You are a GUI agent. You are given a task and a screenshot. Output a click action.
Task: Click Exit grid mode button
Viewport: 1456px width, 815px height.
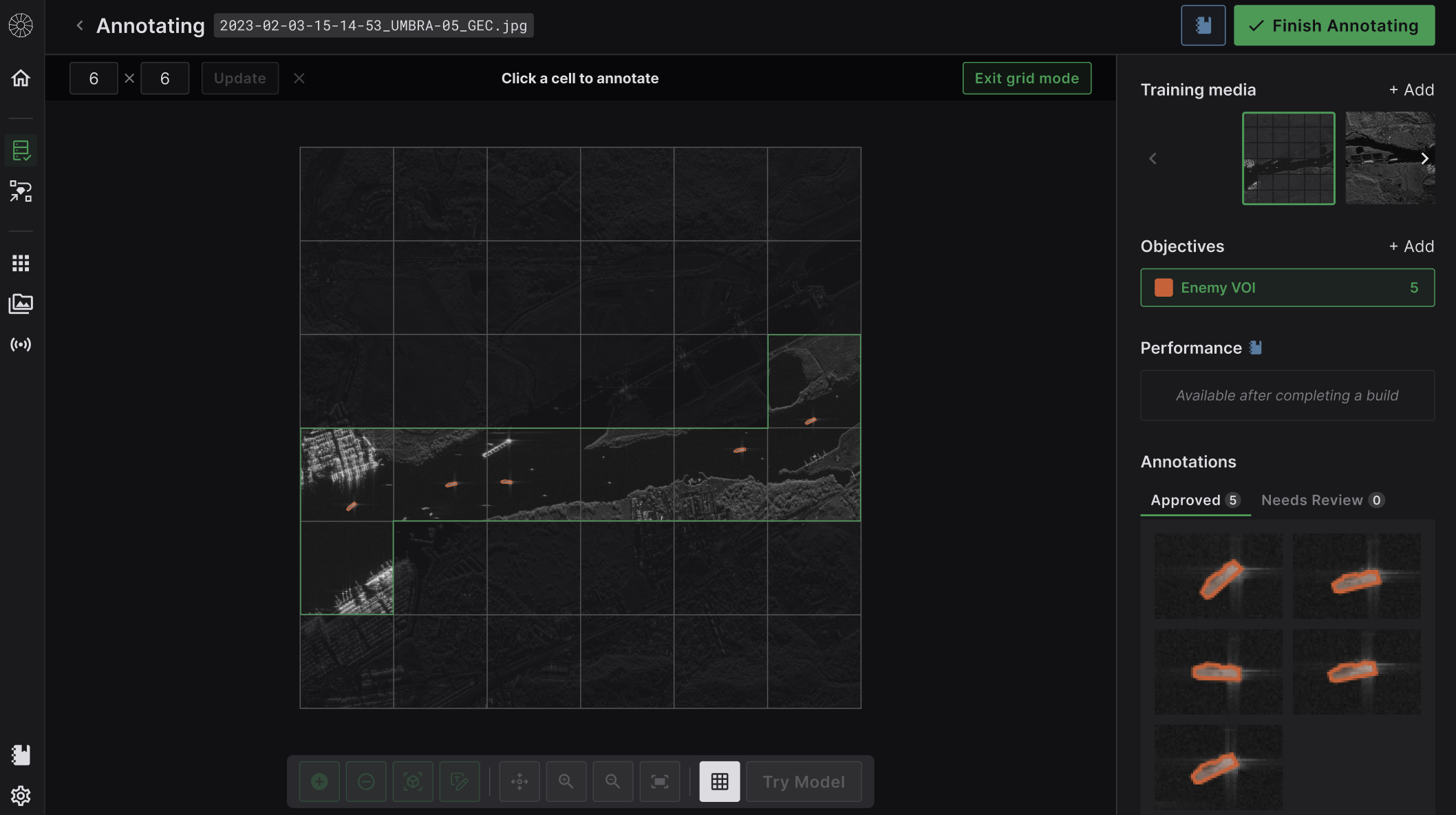(1026, 78)
